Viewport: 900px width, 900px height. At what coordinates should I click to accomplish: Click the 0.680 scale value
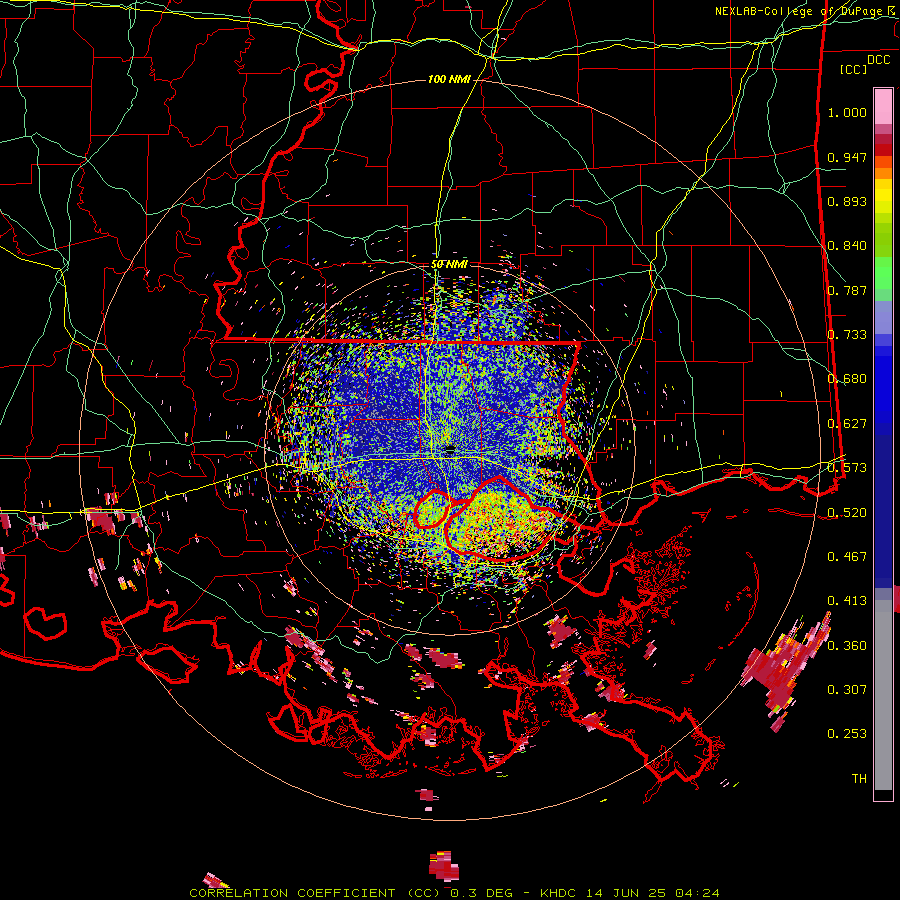(847, 379)
